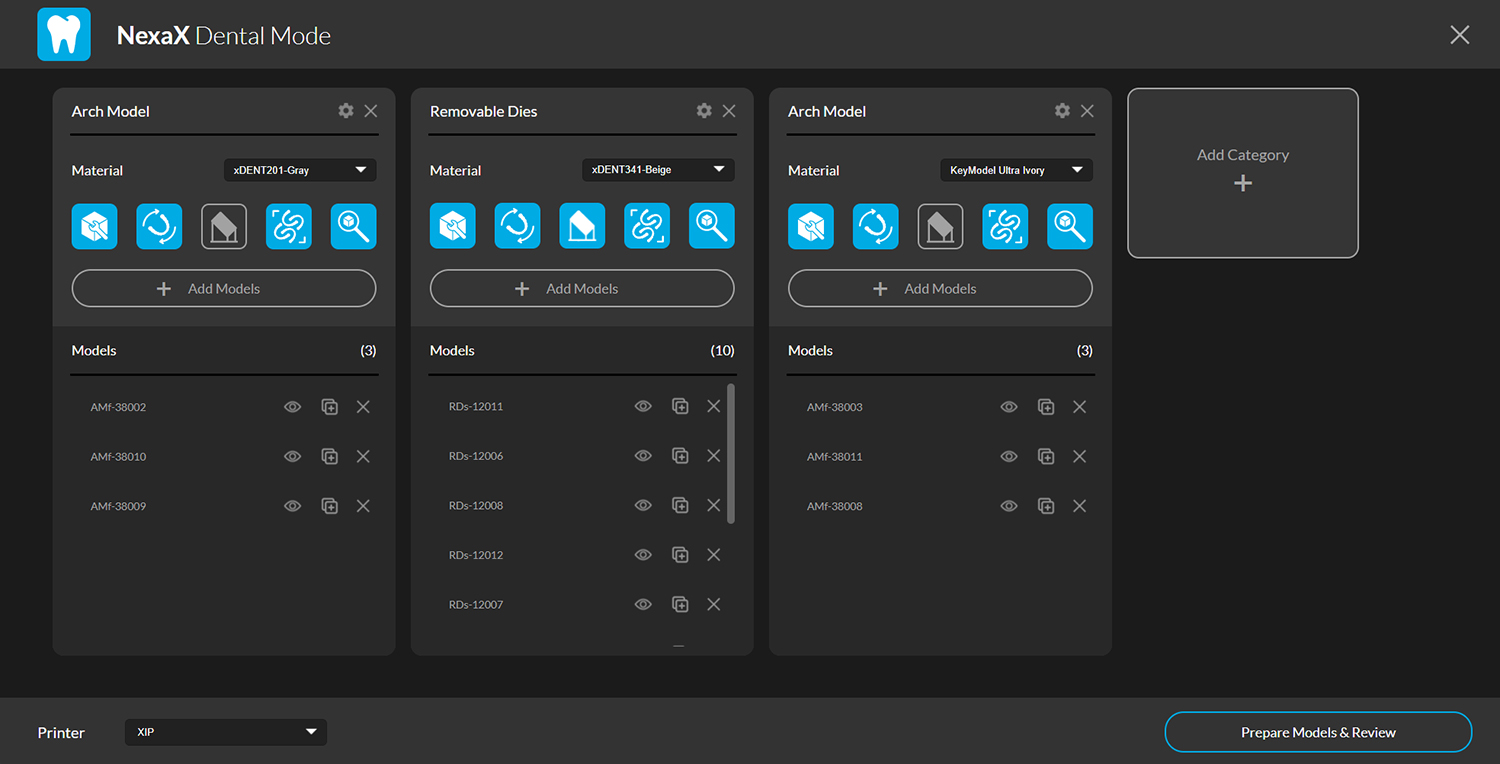This screenshot has height=764, width=1500.
Task: Toggle the supports icon in Removable Dies
Action: 582,226
